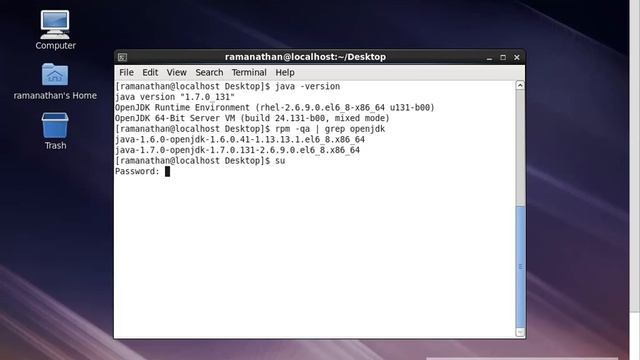The height and width of the screenshot is (360, 640).
Task: Open the Terminal menu
Action: tap(249, 72)
